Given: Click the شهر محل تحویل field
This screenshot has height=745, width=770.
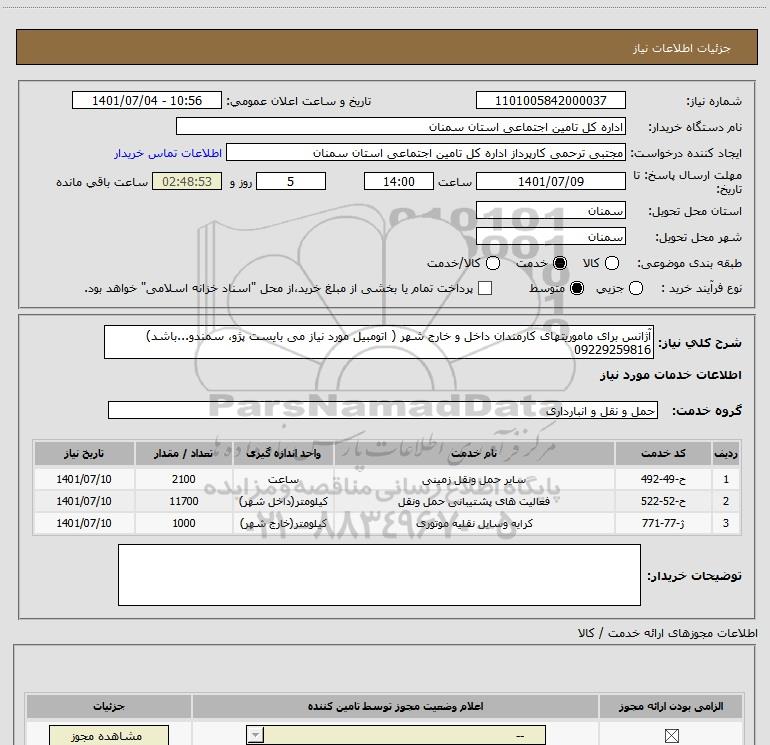Looking at the screenshot, I should click(550, 236).
